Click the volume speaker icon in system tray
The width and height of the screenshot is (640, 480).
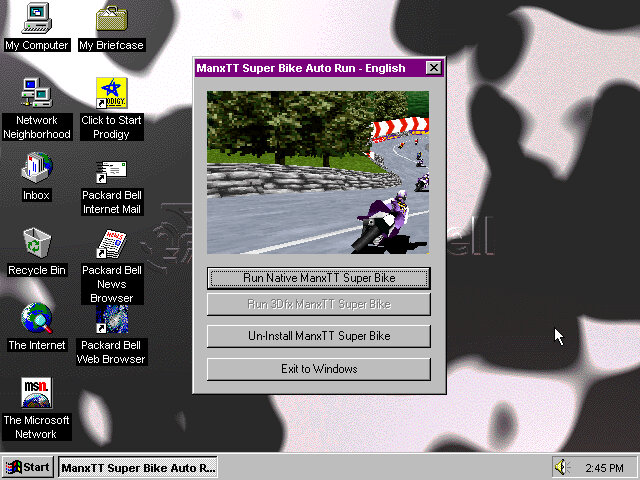tap(562, 467)
